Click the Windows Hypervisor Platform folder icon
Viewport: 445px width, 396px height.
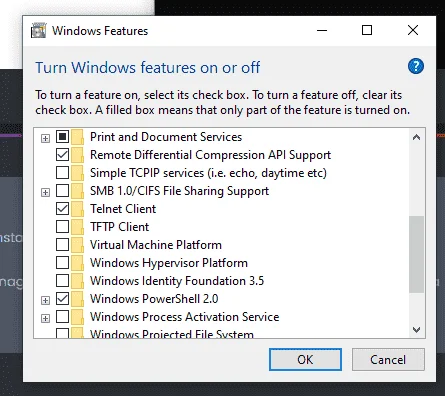coord(78,263)
